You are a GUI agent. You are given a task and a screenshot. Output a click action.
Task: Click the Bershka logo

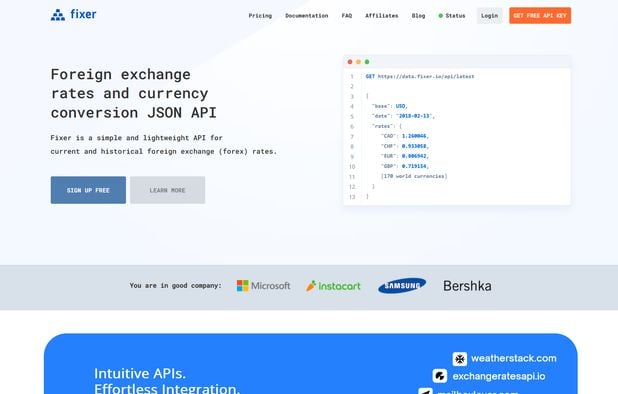467,286
